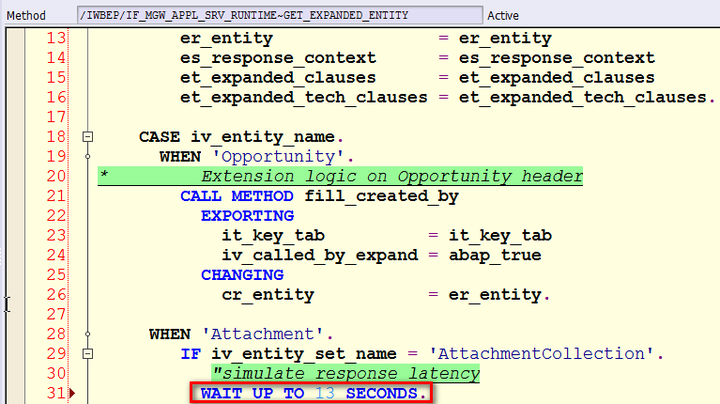Click line number 28

pos(56,334)
